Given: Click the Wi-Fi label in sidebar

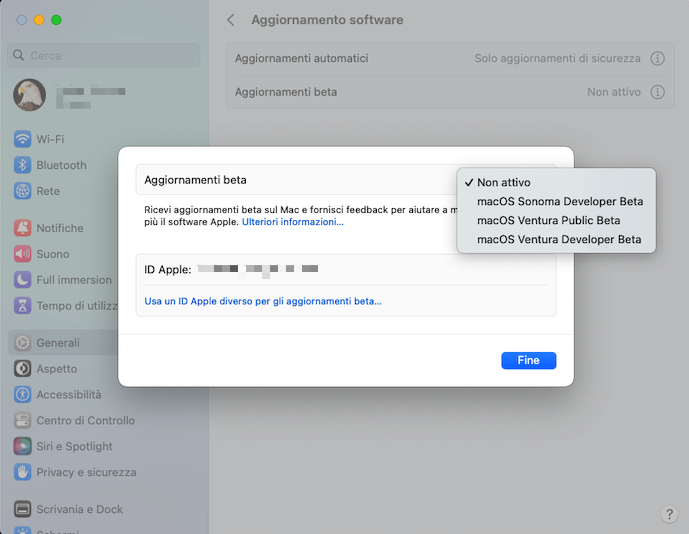Looking at the screenshot, I should [50, 139].
